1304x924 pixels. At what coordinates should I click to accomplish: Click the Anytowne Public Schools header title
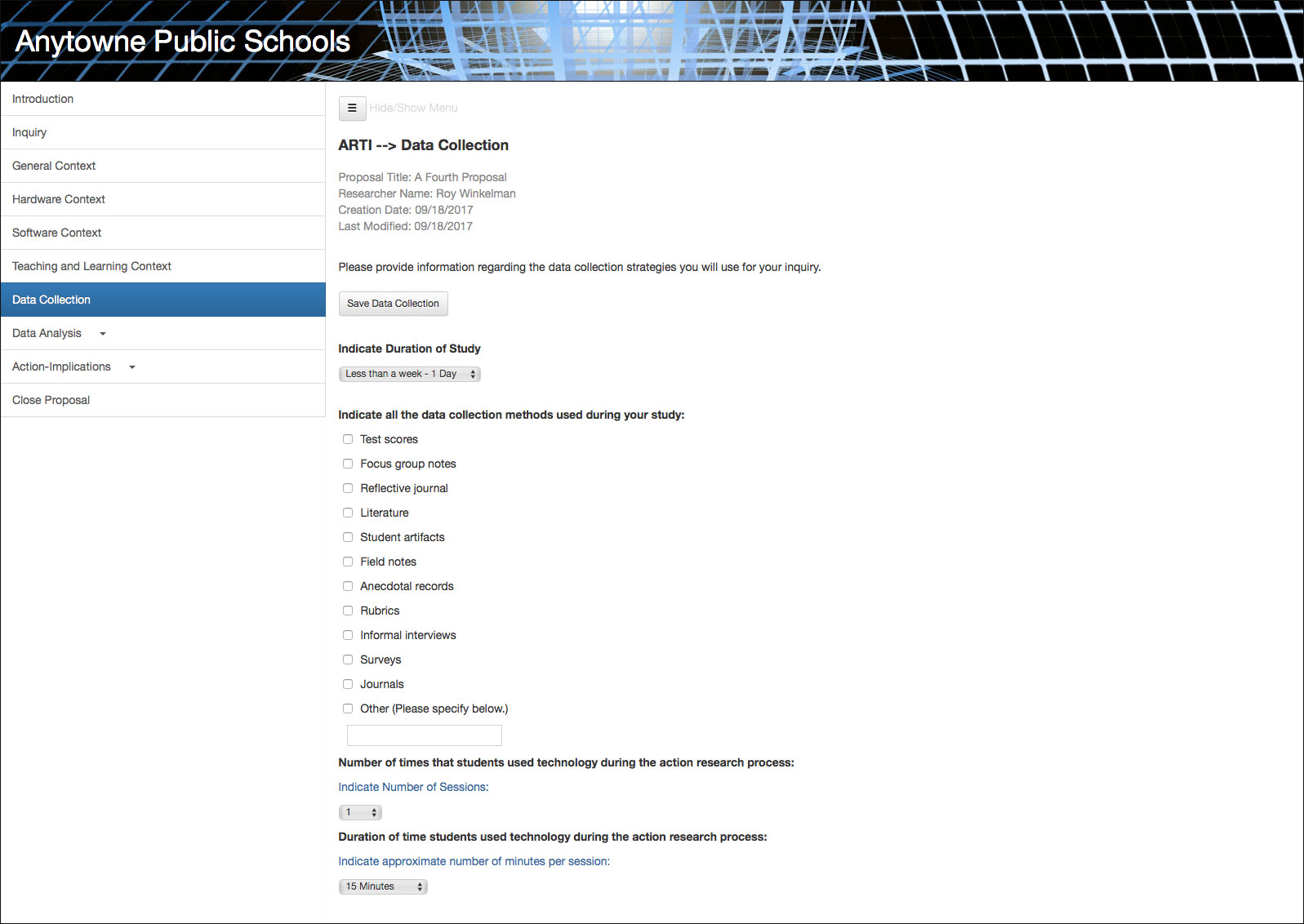coord(183,42)
